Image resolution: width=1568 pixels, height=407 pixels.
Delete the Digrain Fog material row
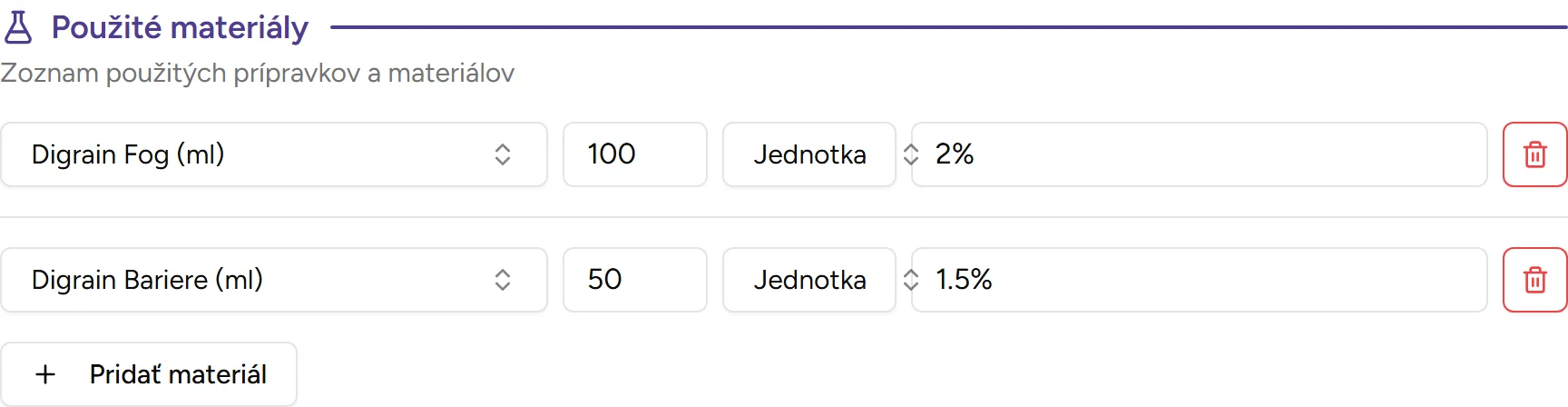click(x=1534, y=154)
